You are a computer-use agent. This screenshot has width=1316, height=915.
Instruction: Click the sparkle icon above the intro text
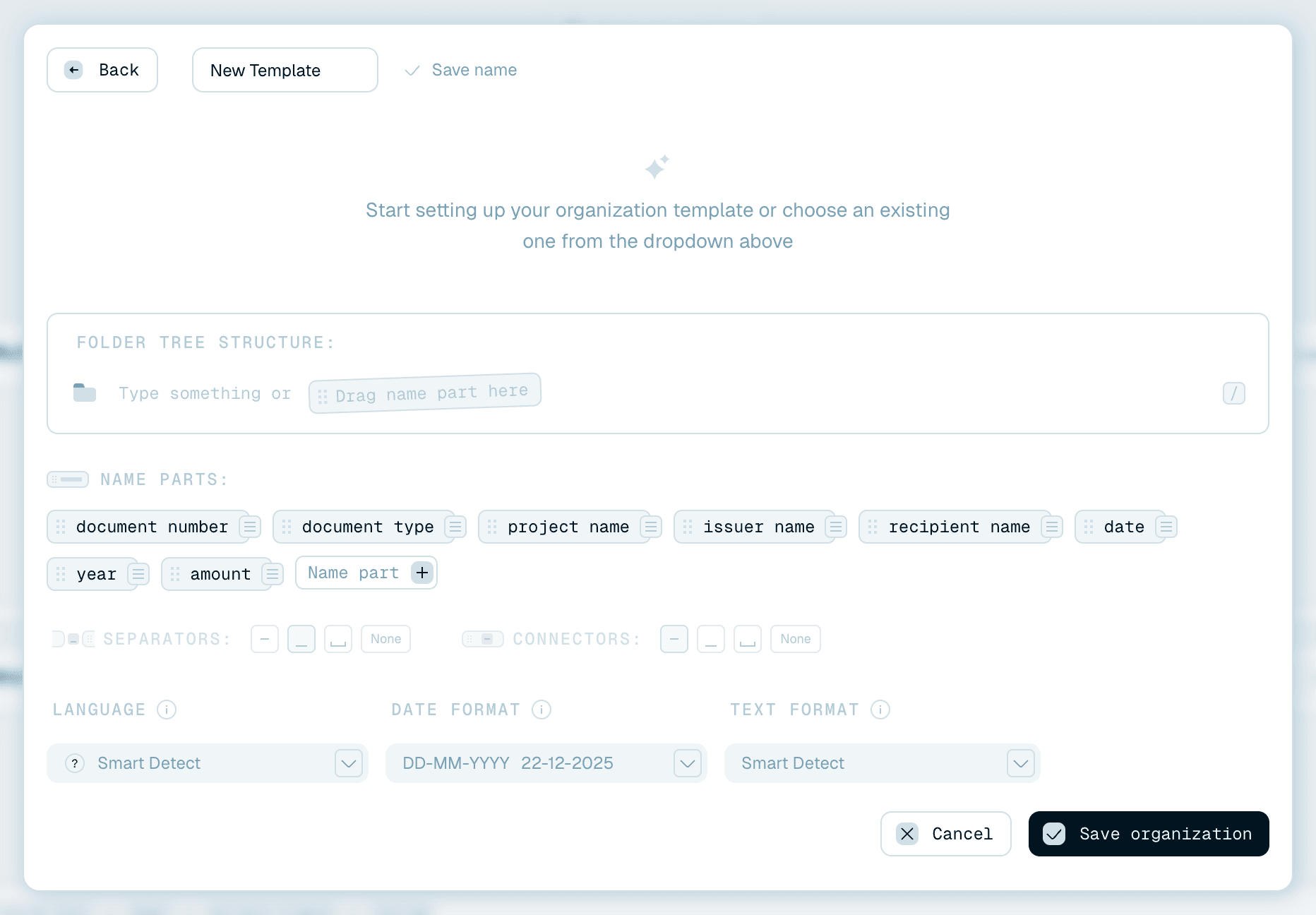coord(657,167)
